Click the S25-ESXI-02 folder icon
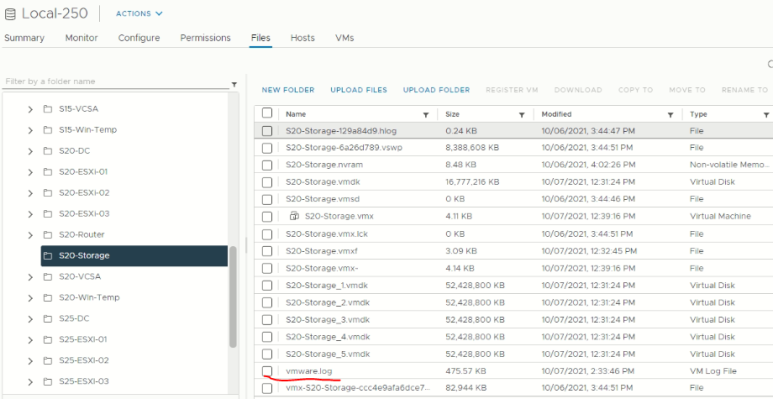 (47, 361)
